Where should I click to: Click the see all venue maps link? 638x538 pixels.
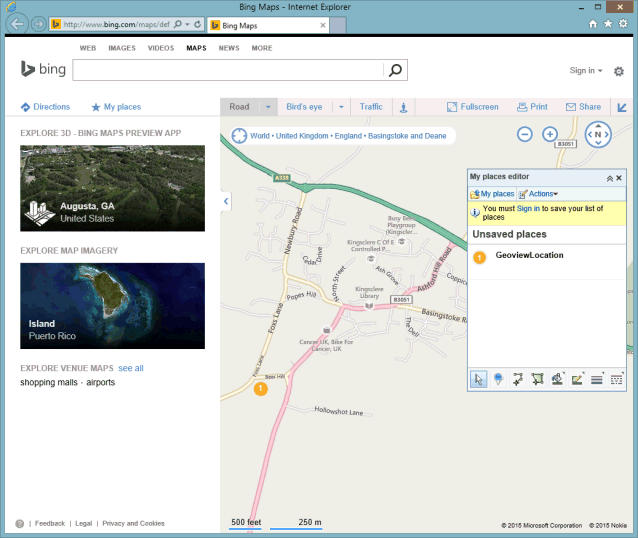(131, 368)
